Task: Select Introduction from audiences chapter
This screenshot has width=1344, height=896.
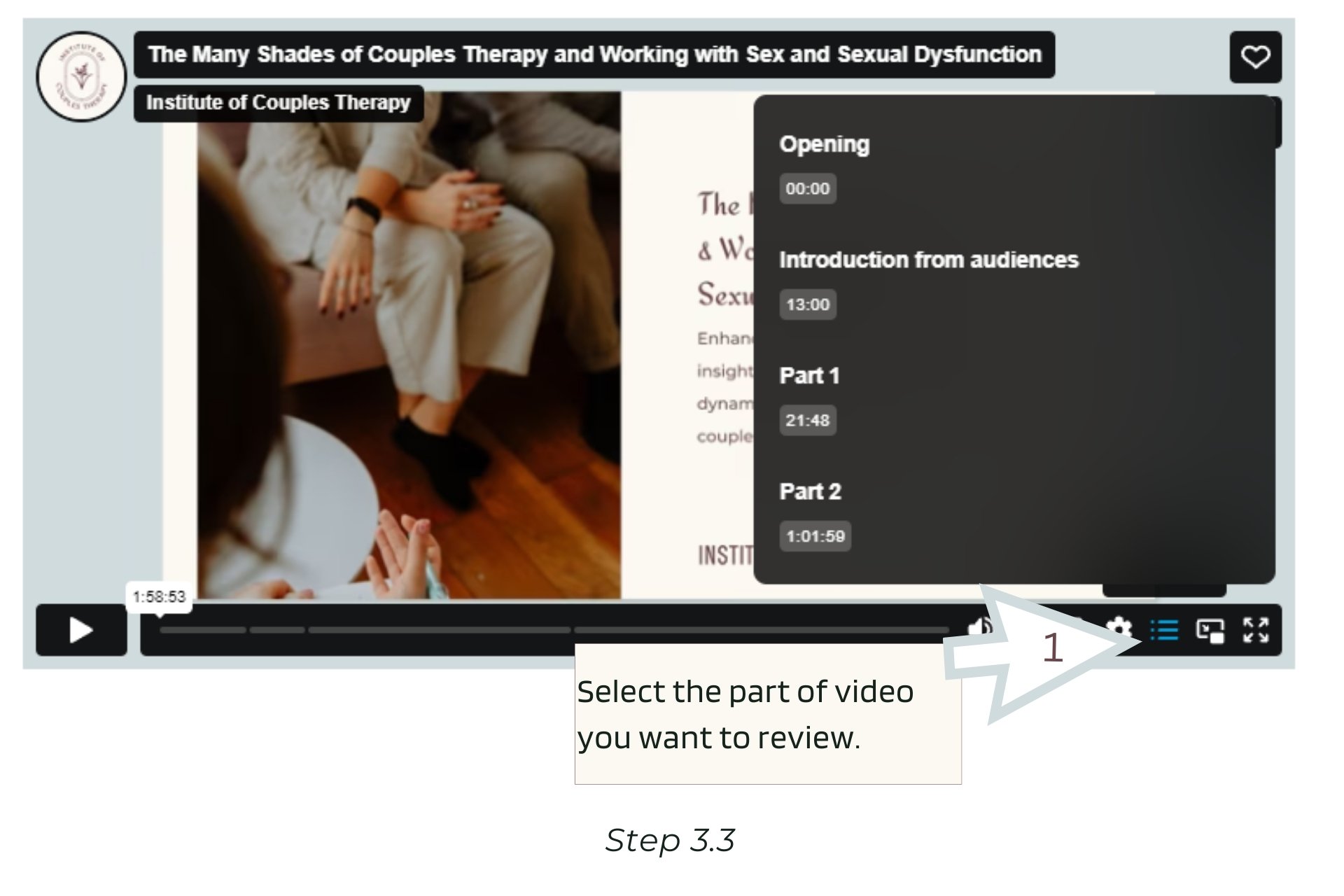Action: coord(928,260)
